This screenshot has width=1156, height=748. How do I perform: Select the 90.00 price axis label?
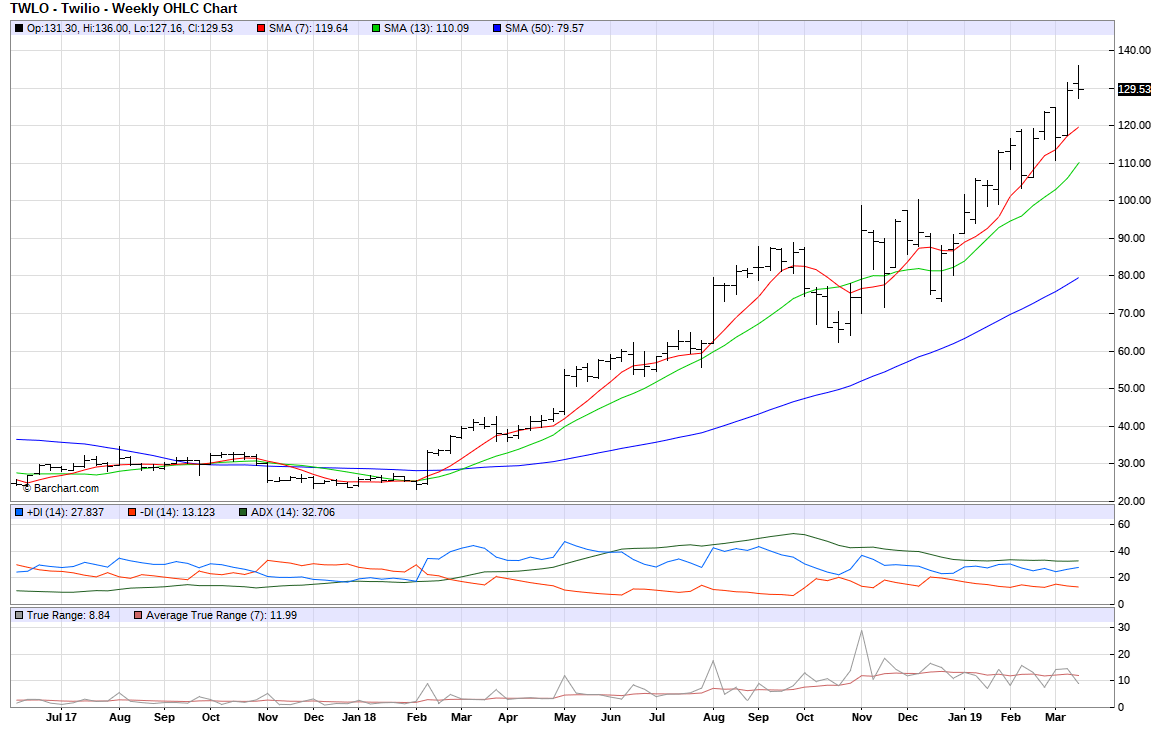click(x=1132, y=238)
